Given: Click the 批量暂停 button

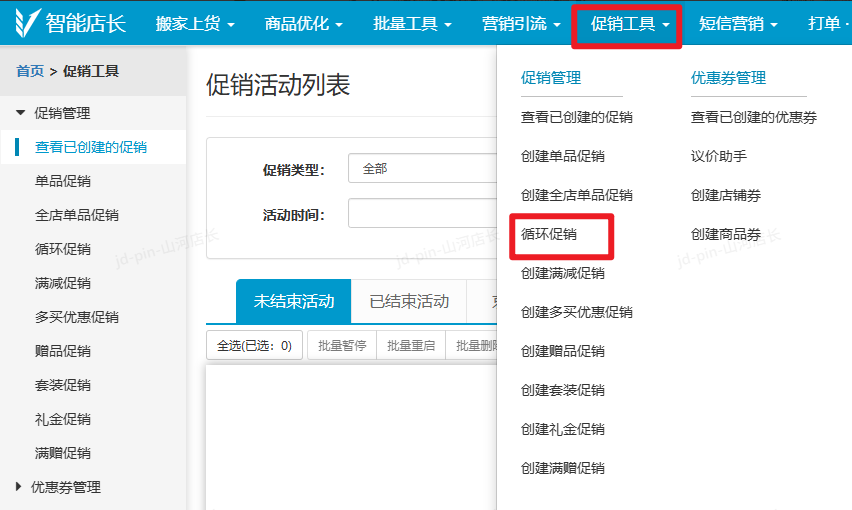Looking at the screenshot, I should tap(342, 346).
